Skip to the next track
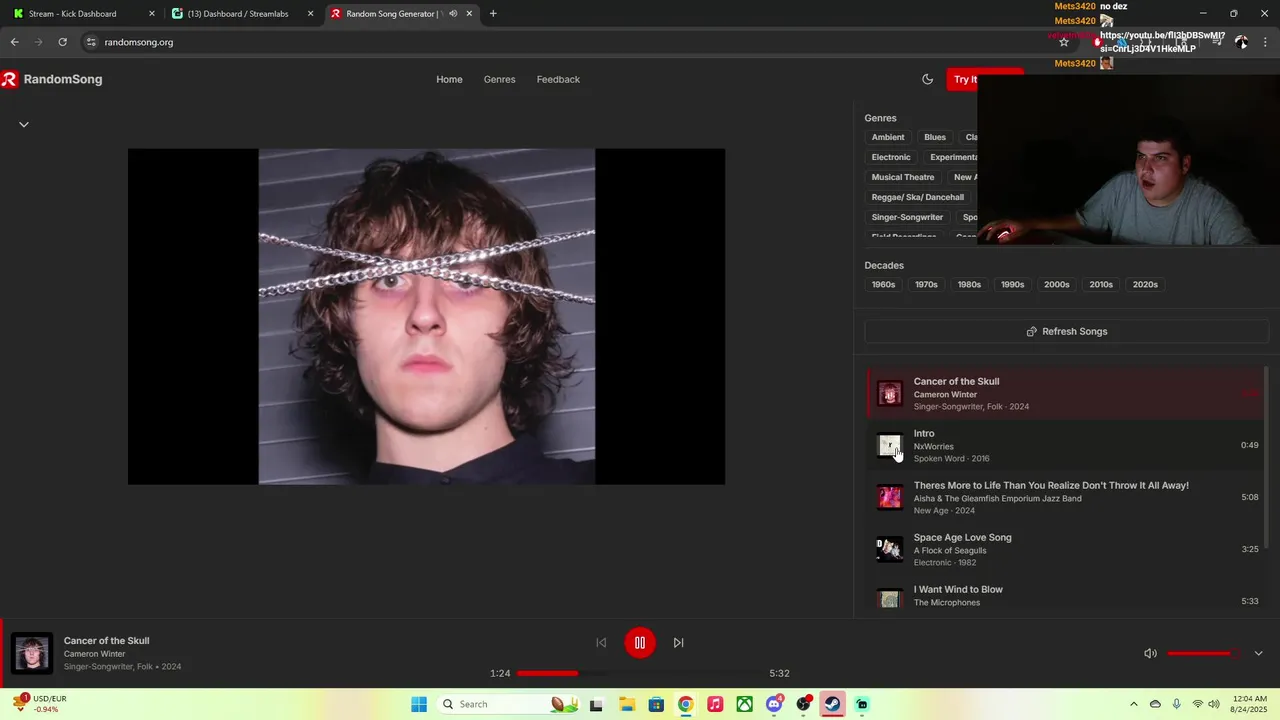The width and height of the screenshot is (1280, 720). pos(678,642)
